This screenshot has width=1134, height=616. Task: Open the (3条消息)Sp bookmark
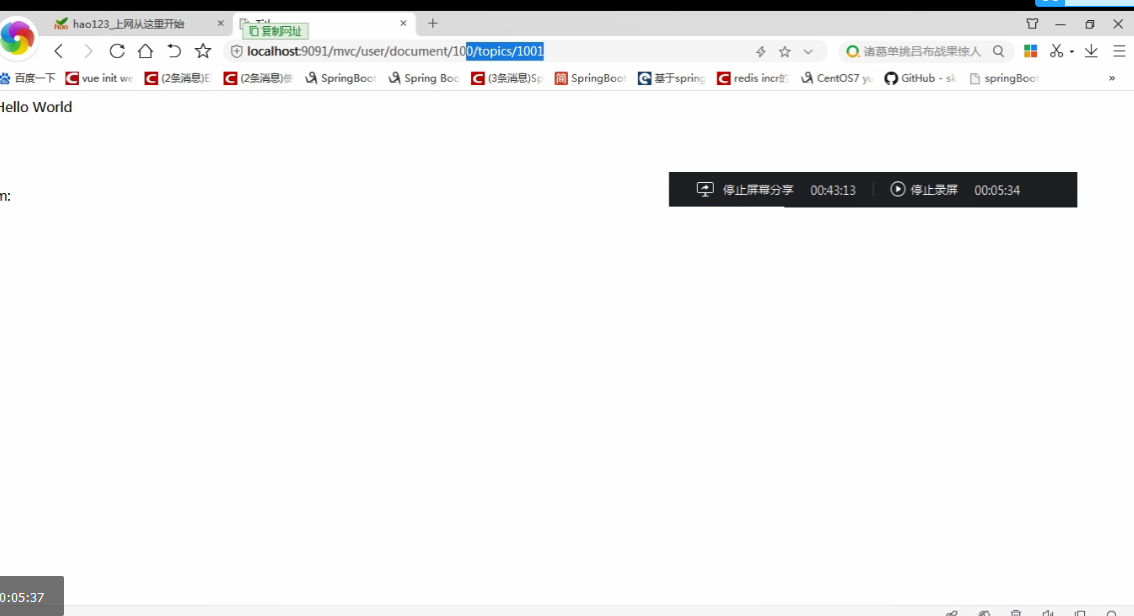pos(507,78)
